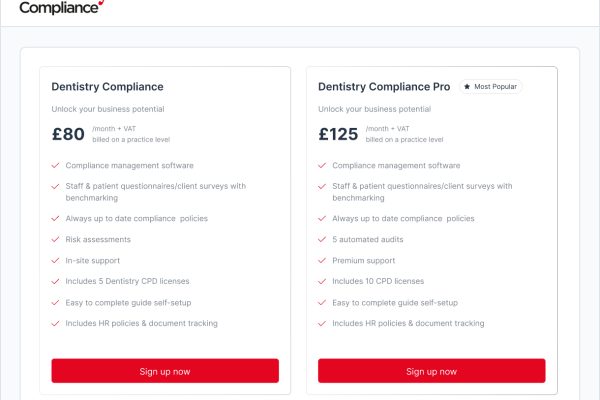600x400 pixels.
Task: Click checkmark next to 5 automated audits
Action: 322,239
